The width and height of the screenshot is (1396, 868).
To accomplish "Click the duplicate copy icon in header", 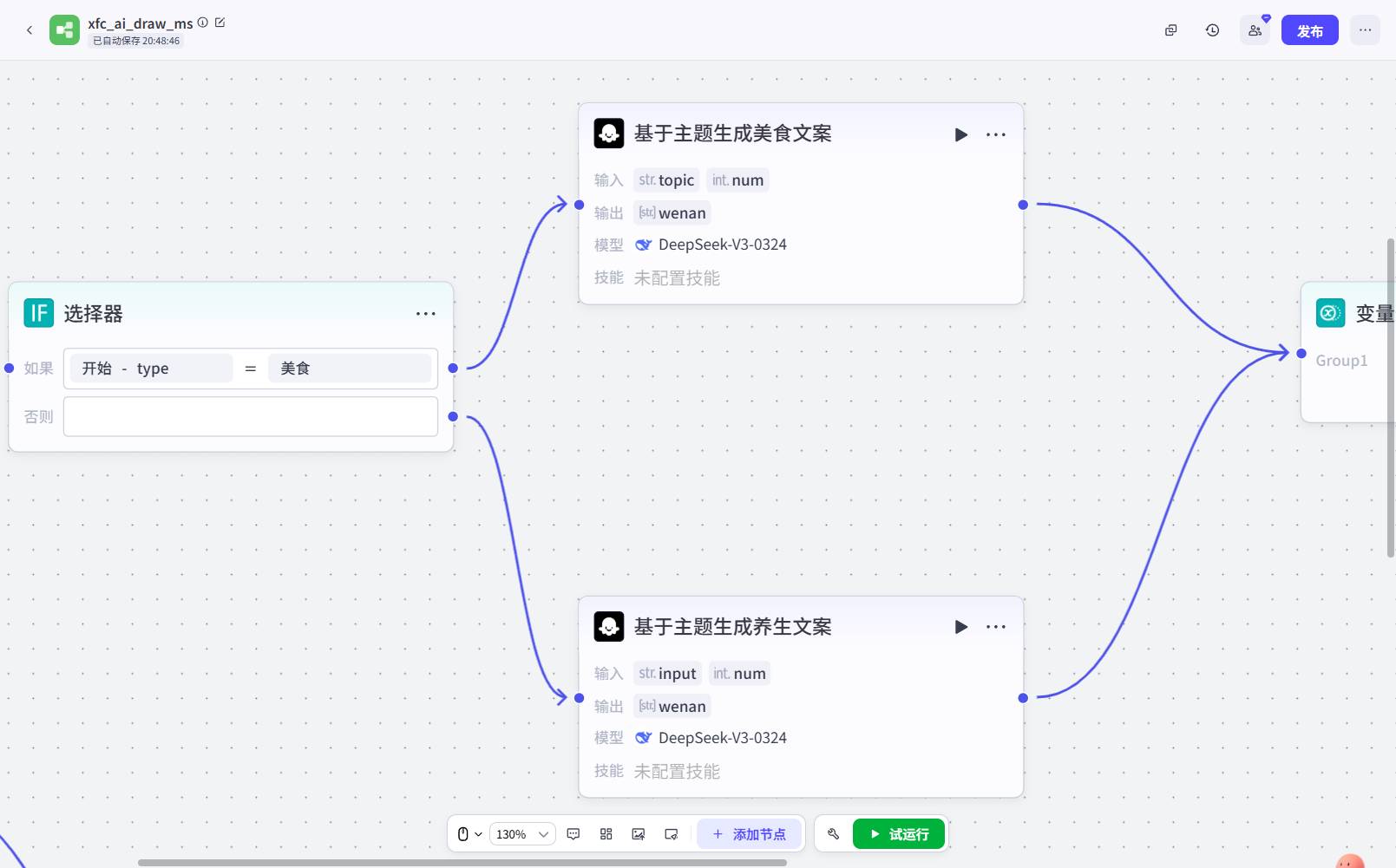I will click(1171, 30).
